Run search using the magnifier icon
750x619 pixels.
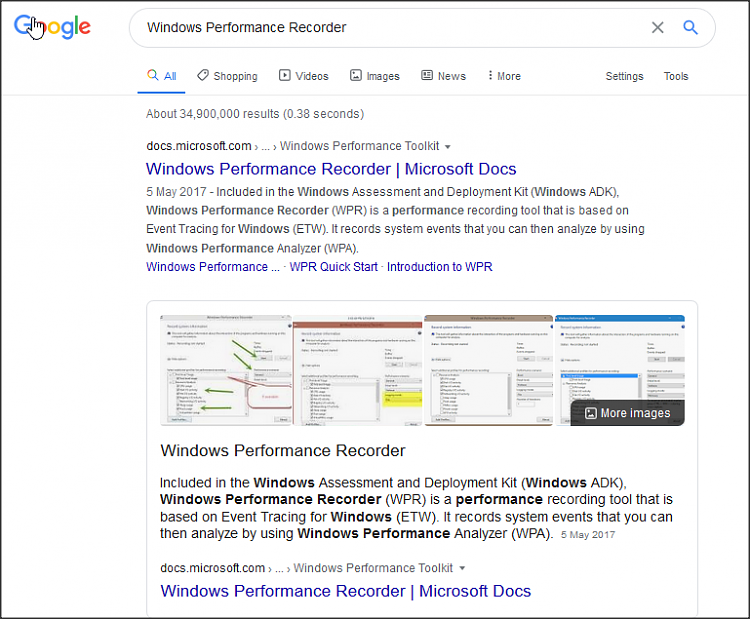690,27
